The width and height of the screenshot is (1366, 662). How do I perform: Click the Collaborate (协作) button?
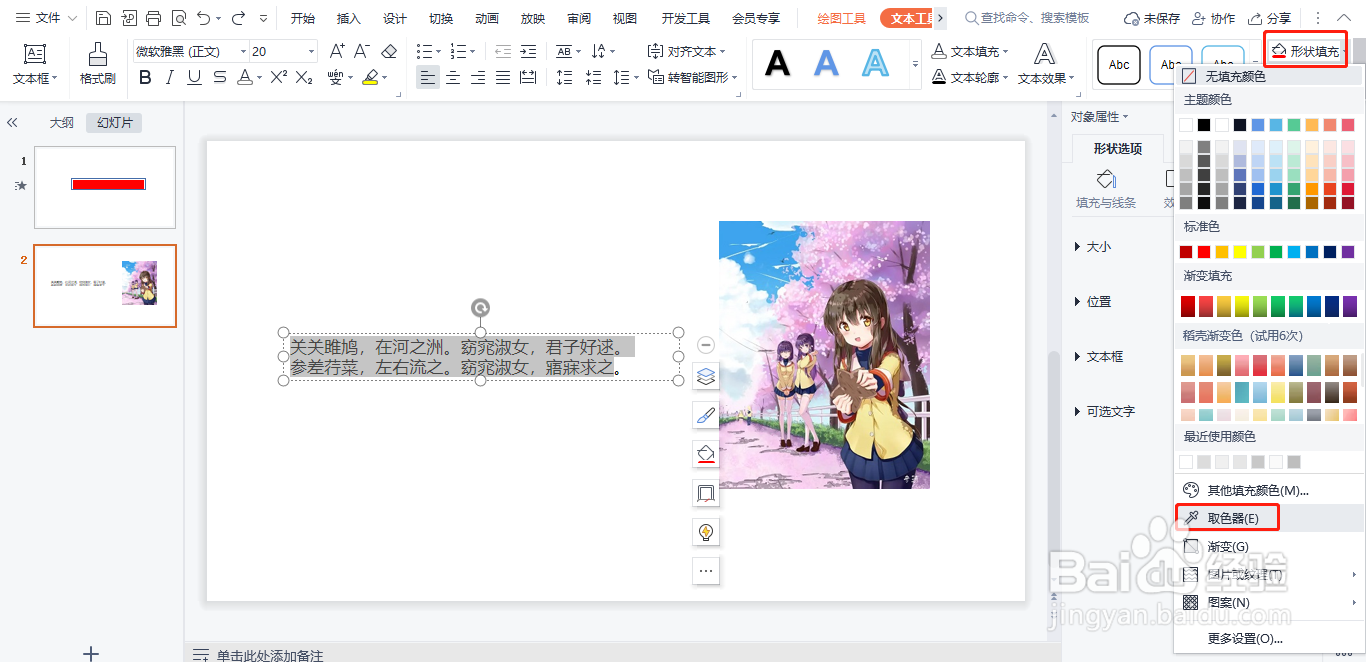tap(1213, 18)
